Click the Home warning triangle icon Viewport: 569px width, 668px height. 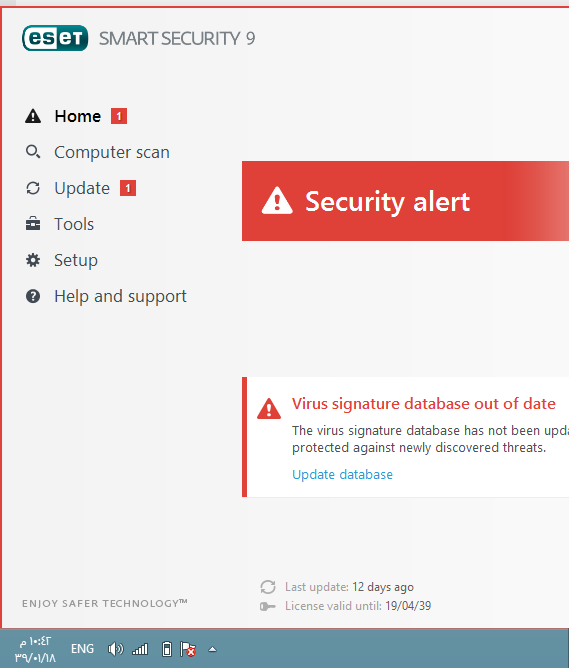click(33, 116)
